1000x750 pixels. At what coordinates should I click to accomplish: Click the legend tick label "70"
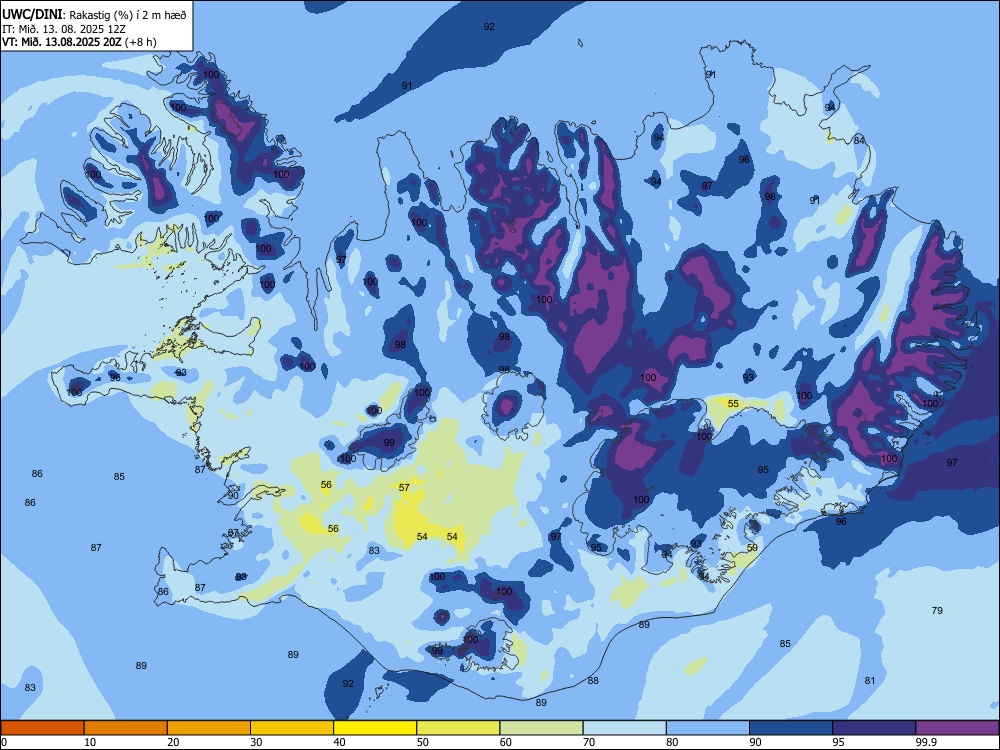tap(589, 742)
